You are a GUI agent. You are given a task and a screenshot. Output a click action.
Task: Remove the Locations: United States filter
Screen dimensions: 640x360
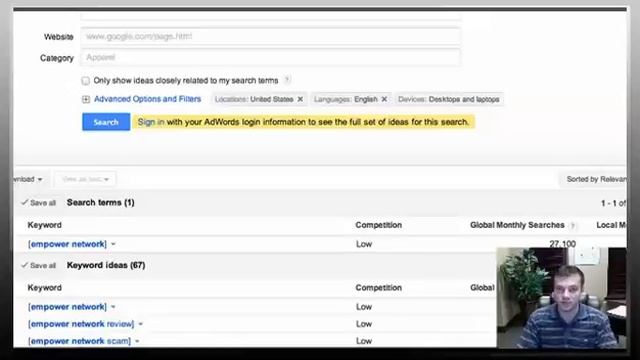[x=300, y=99]
